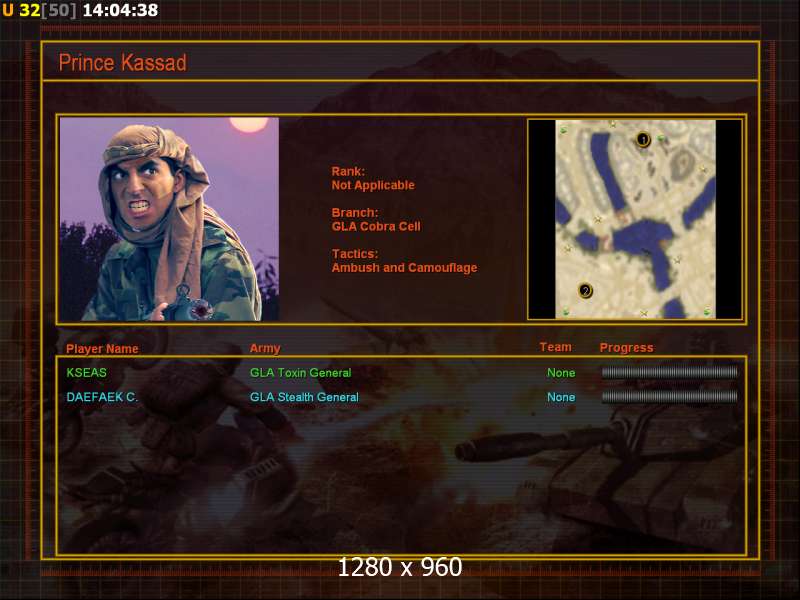Screen dimensions: 800x600
Task: Click the map preview thumbnail
Action: click(x=635, y=219)
